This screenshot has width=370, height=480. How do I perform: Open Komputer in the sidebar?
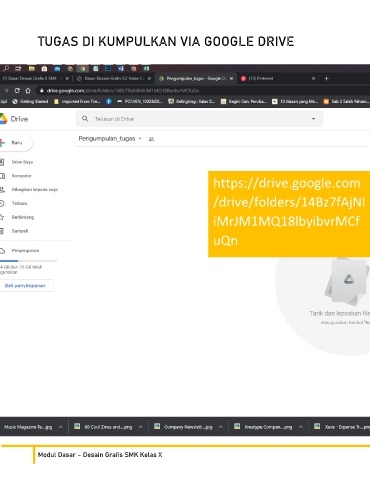pos(21,176)
